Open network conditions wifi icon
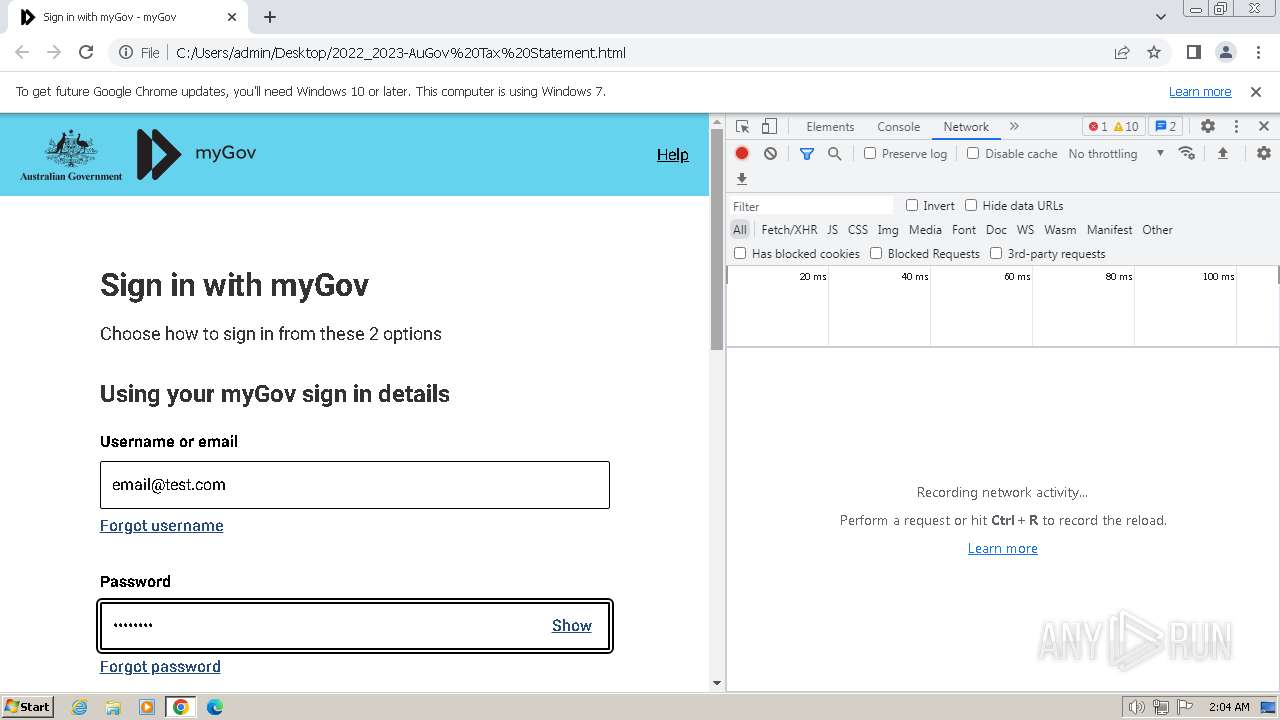Screen dimensions: 1280x720 click(x=1187, y=153)
